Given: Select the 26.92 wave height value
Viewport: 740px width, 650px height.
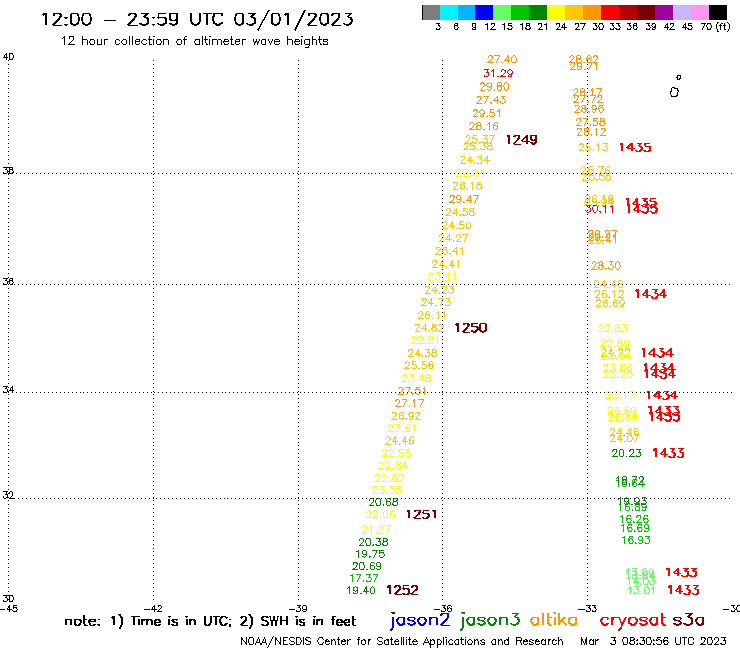Looking at the screenshot, I should point(406,416).
